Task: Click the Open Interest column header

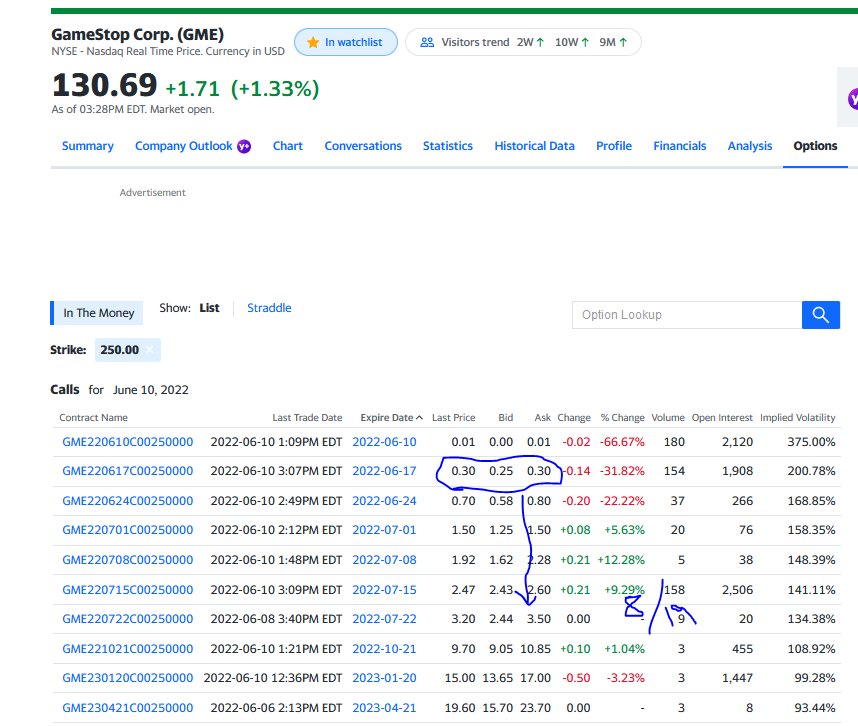Action: [722, 417]
